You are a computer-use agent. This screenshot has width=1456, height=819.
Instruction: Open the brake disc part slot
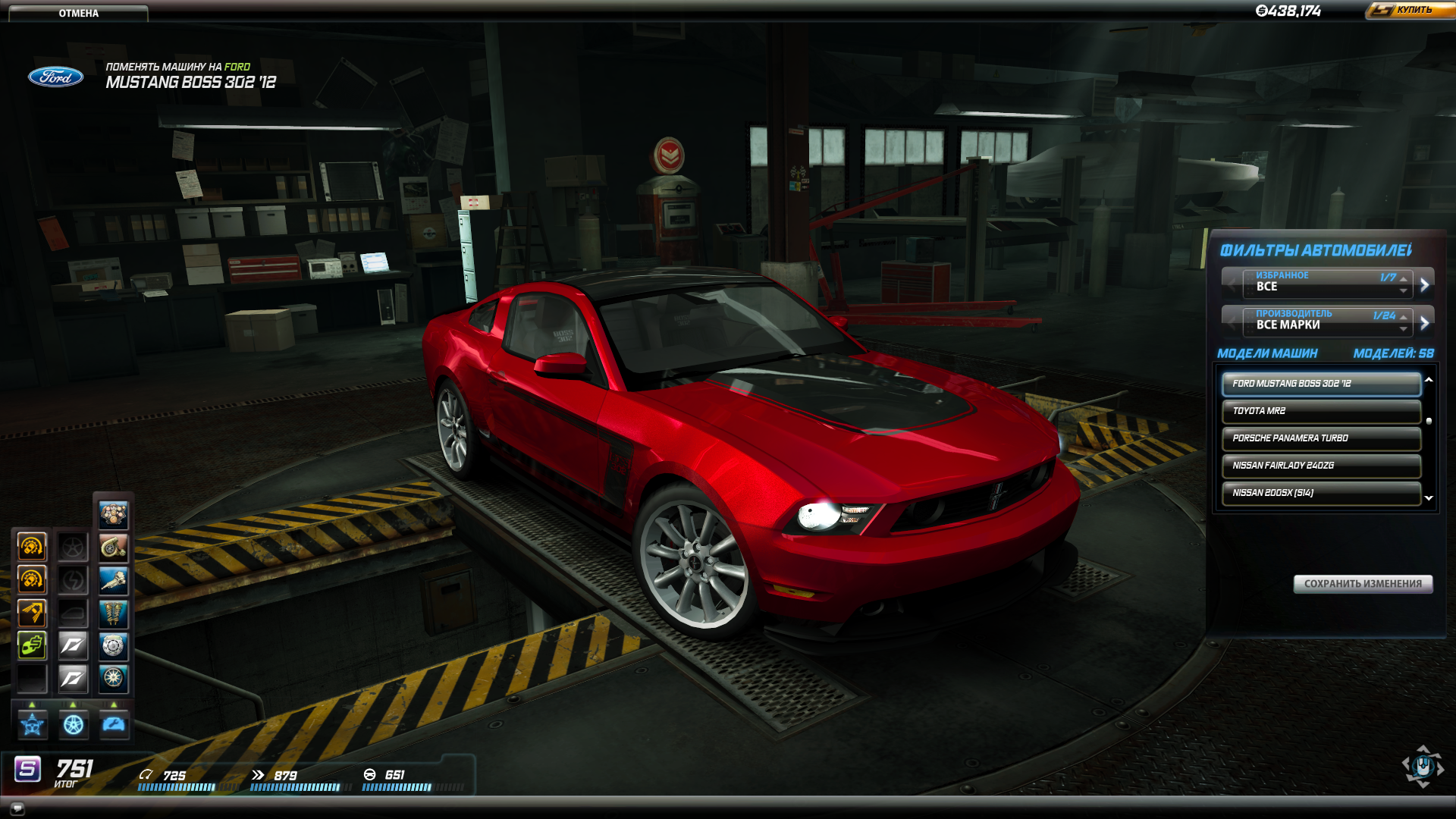(113, 645)
